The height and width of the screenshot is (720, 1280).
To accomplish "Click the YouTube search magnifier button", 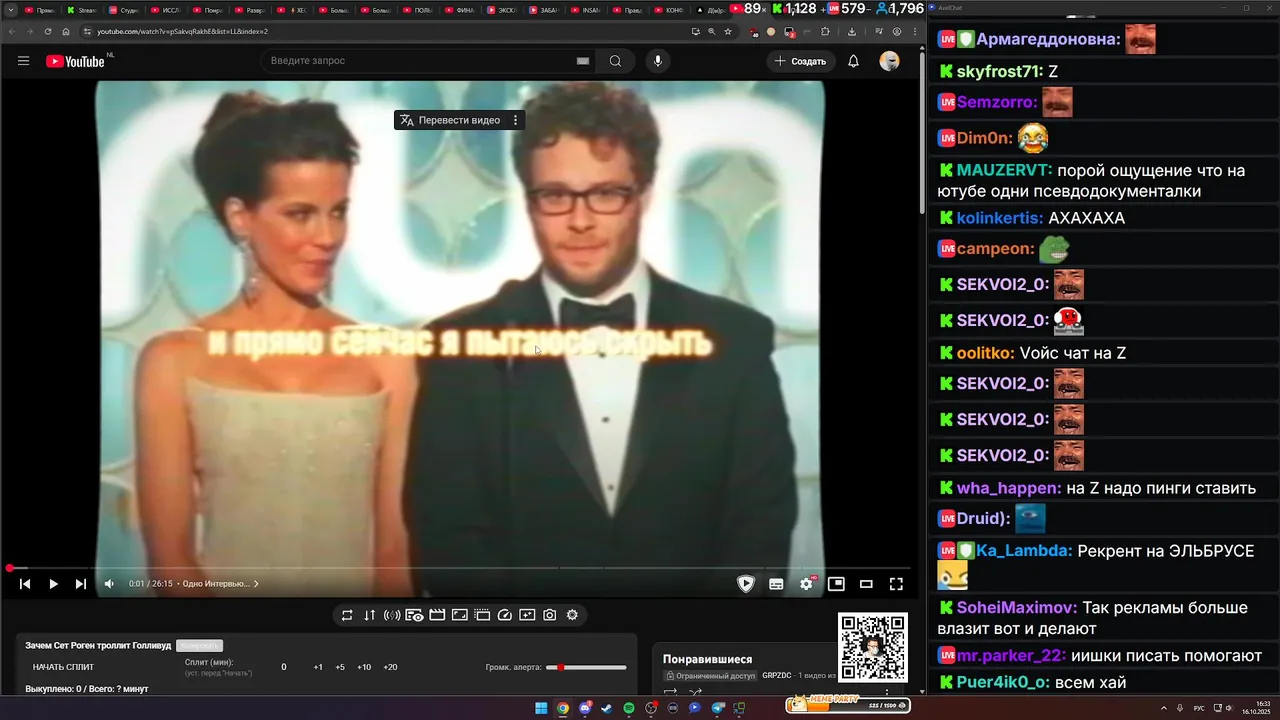I will click(x=616, y=61).
